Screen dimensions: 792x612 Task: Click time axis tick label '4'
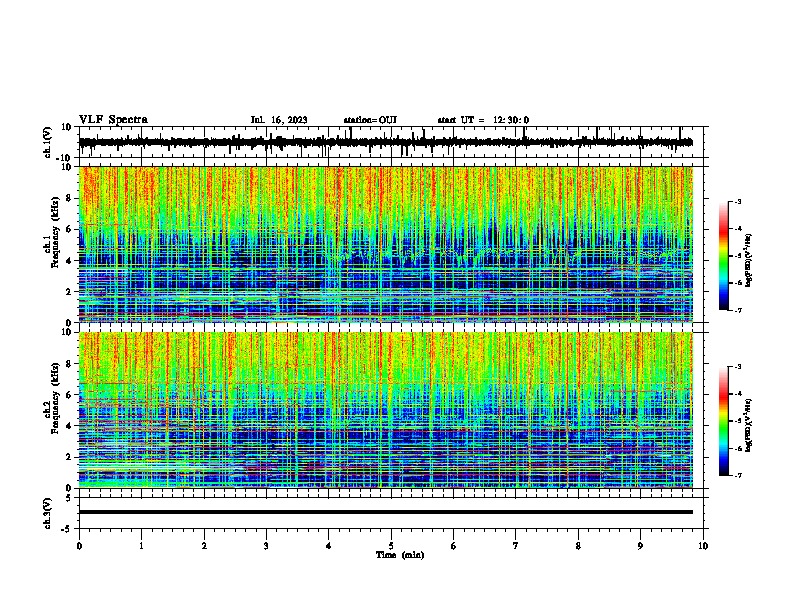pos(329,546)
